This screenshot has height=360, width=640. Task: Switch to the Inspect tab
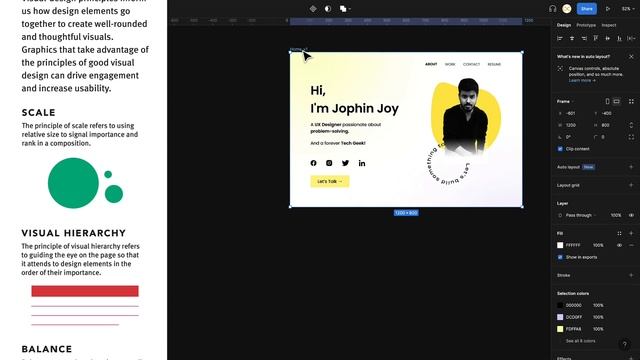609,25
